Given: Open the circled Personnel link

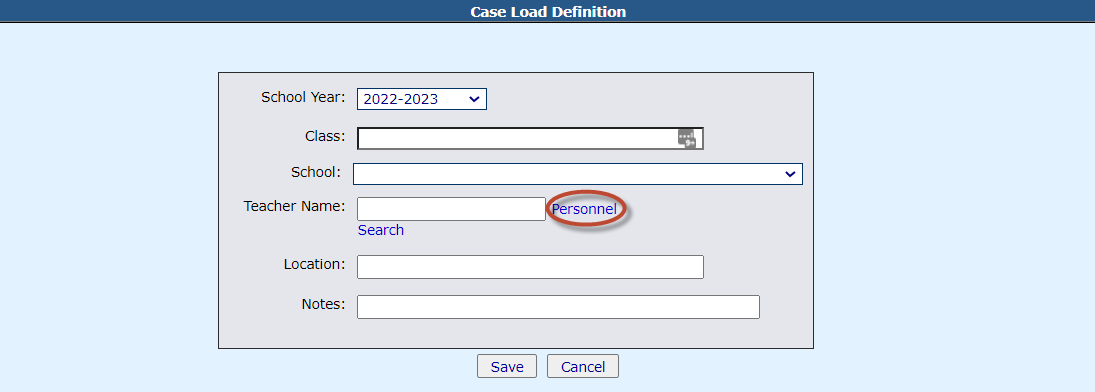Looking at the screenshot, I should (585, 209).
